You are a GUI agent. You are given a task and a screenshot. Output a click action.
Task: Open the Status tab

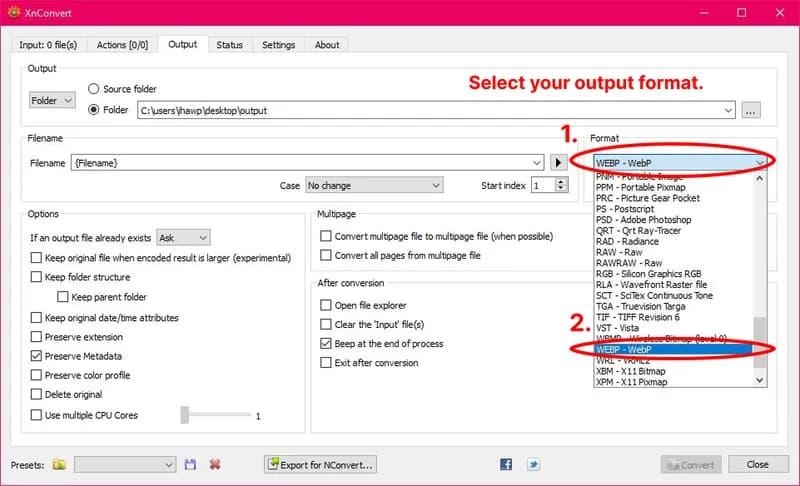tap(229, 45)
